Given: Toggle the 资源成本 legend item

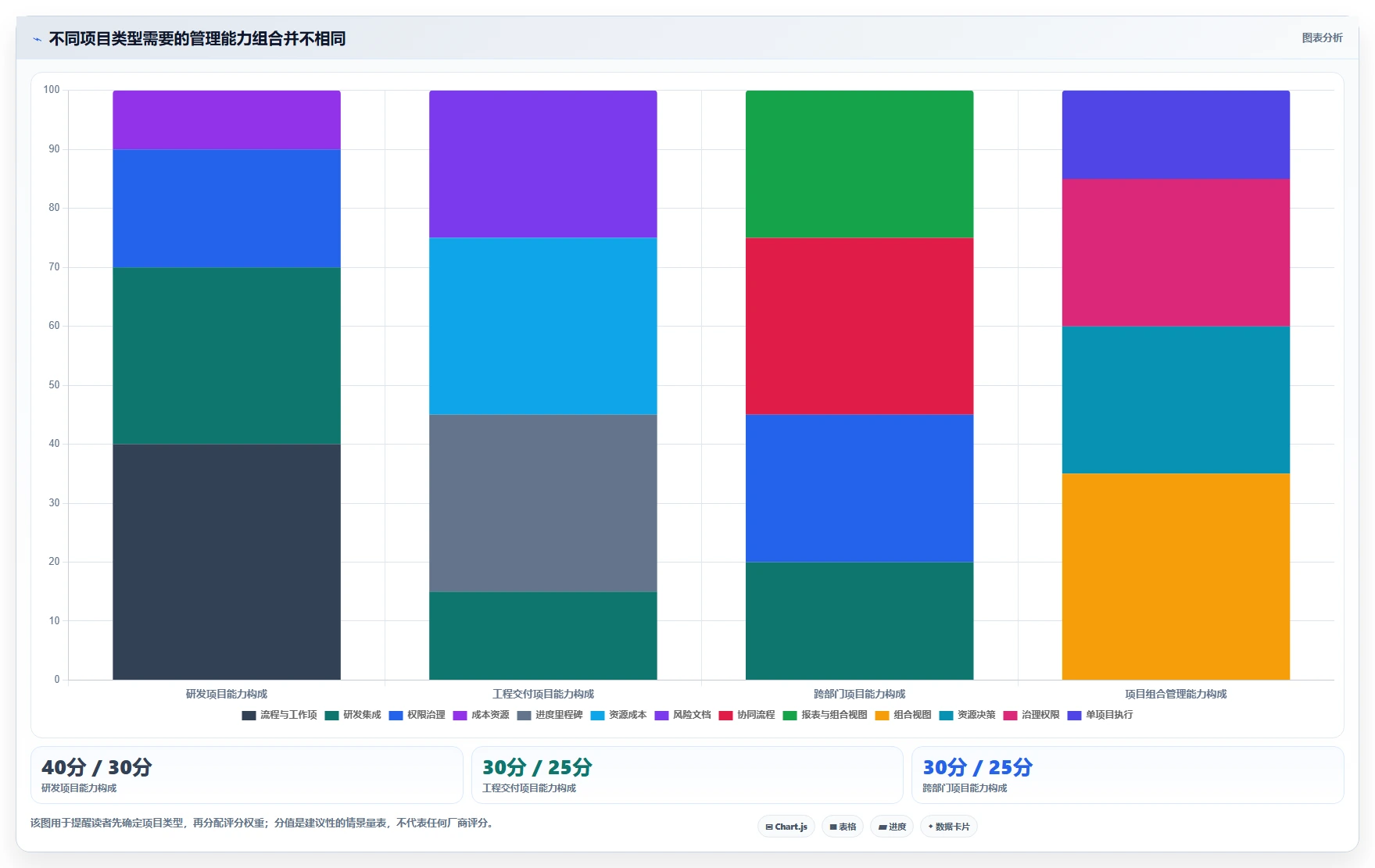Looking at the screenshot, I should [619, 715].
